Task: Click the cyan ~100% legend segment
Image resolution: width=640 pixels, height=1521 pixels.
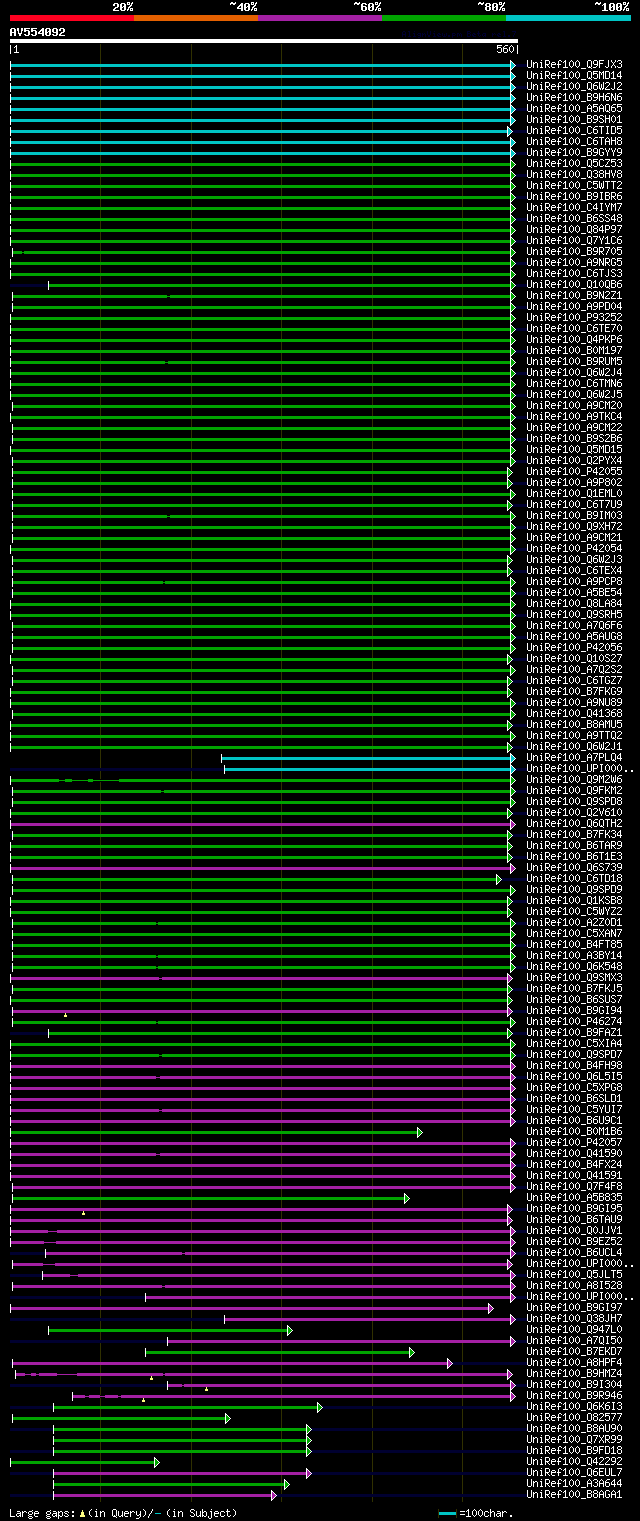Action: pos(568,17)
